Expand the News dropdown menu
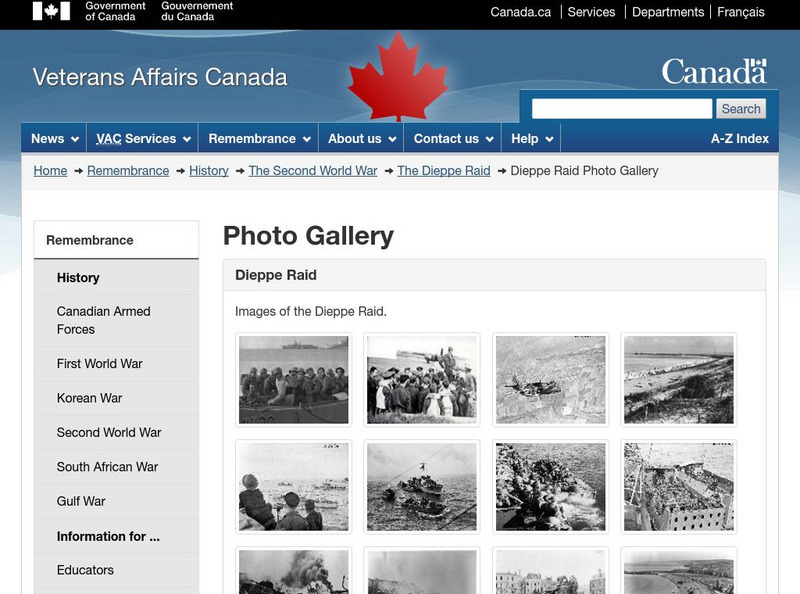This screenshot has height=594, width=800. click(x=55, y=139)
